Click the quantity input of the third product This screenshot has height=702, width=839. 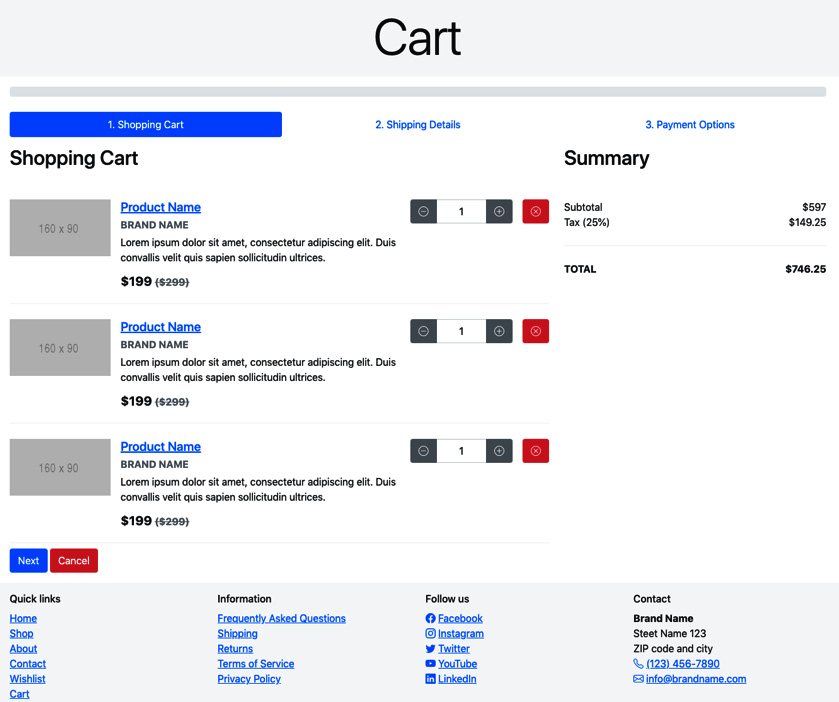(x=461, y=451)
